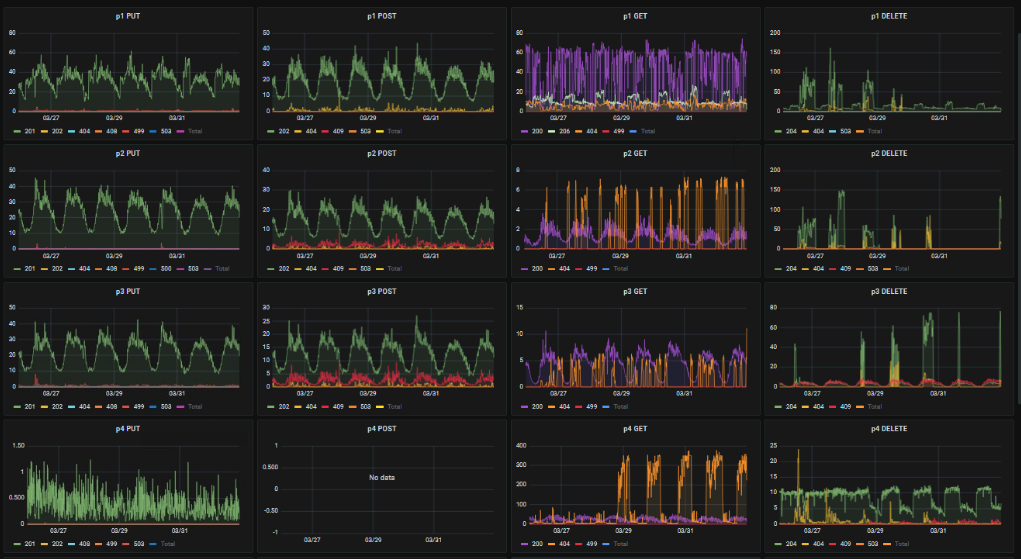Click the red 409 swatch in p2 POST legend
Screen dimensions: 1021x559
tap(325, 268)
